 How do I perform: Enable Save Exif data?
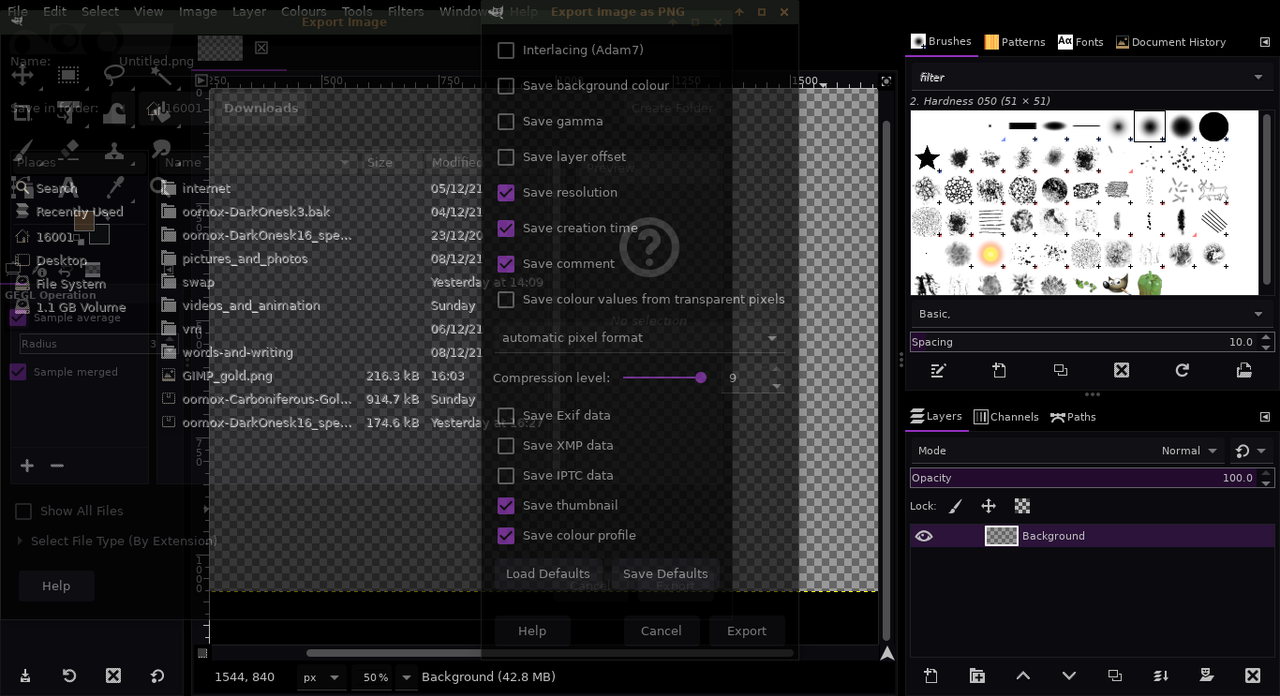tap(506, 415)
